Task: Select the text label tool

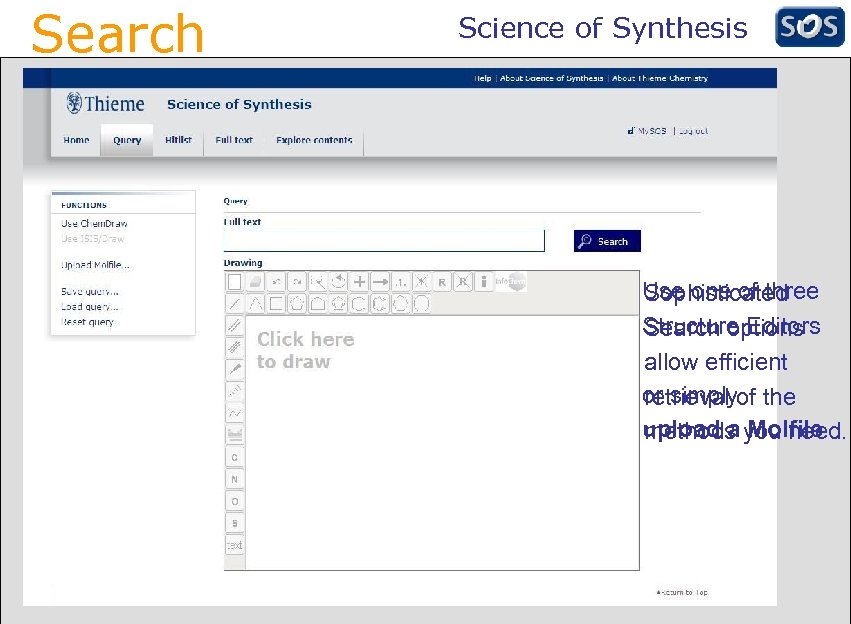Action: click(234, 545)
